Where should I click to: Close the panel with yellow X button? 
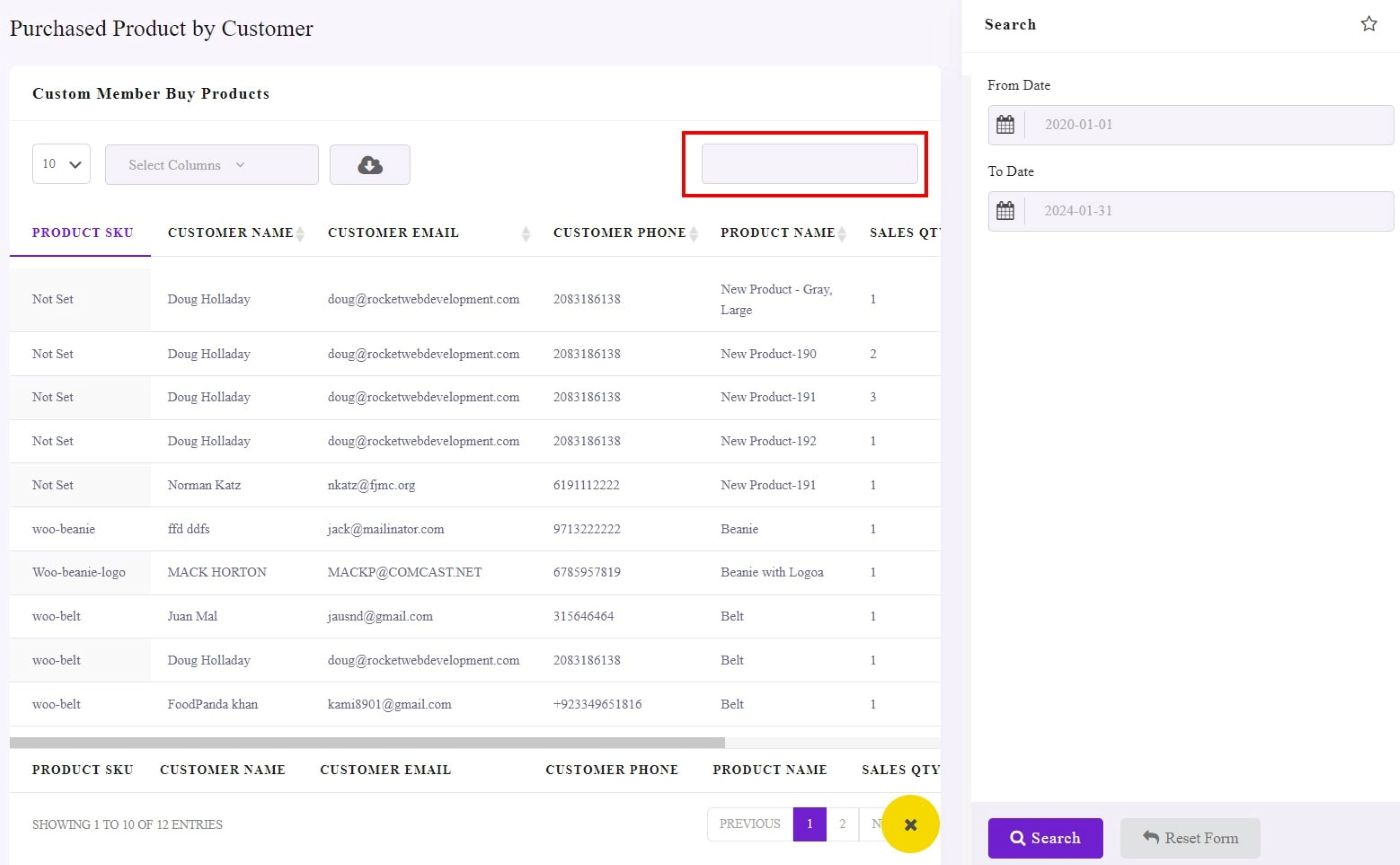coord(910,824)
